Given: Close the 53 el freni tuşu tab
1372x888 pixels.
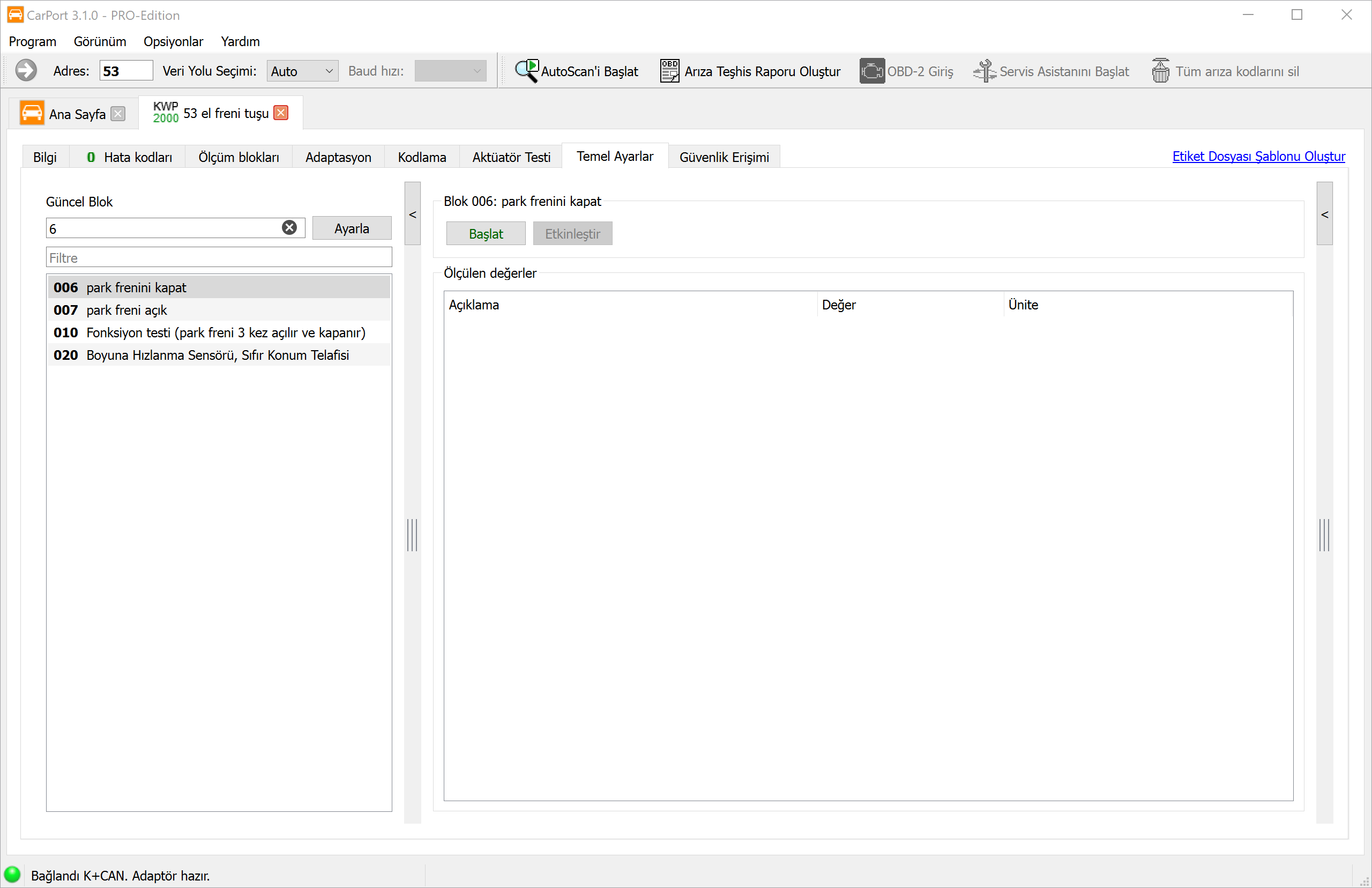Looking at the screenshot, I should tap(281, 113).
